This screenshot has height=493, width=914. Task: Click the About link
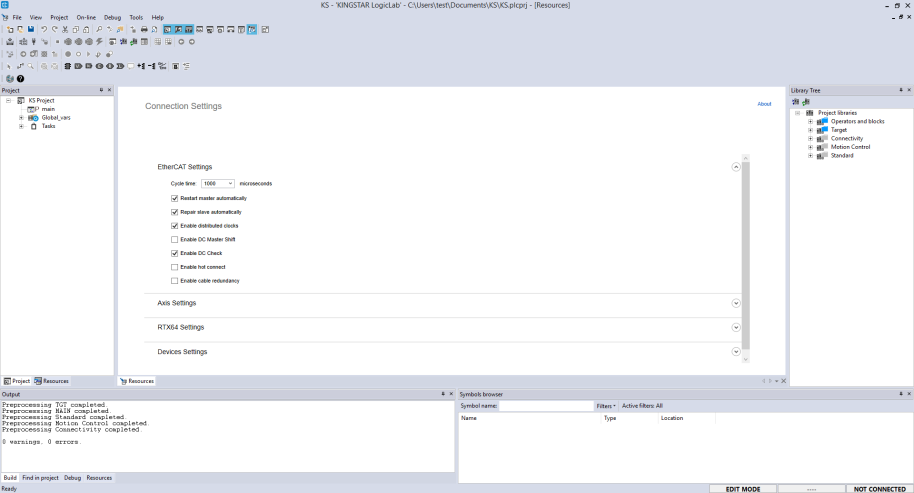(x=764, y=104)
